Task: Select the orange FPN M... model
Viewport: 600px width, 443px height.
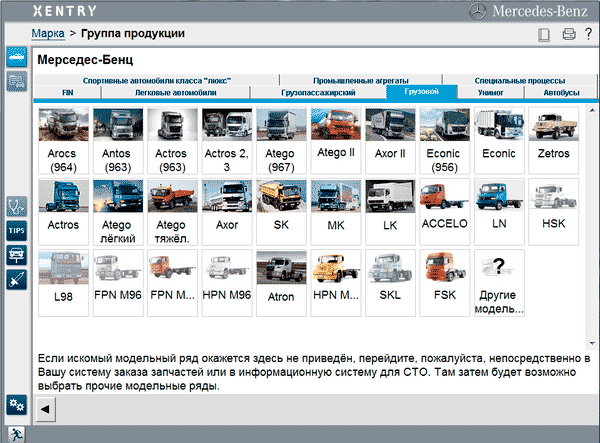Action: (x=172, y=283)
